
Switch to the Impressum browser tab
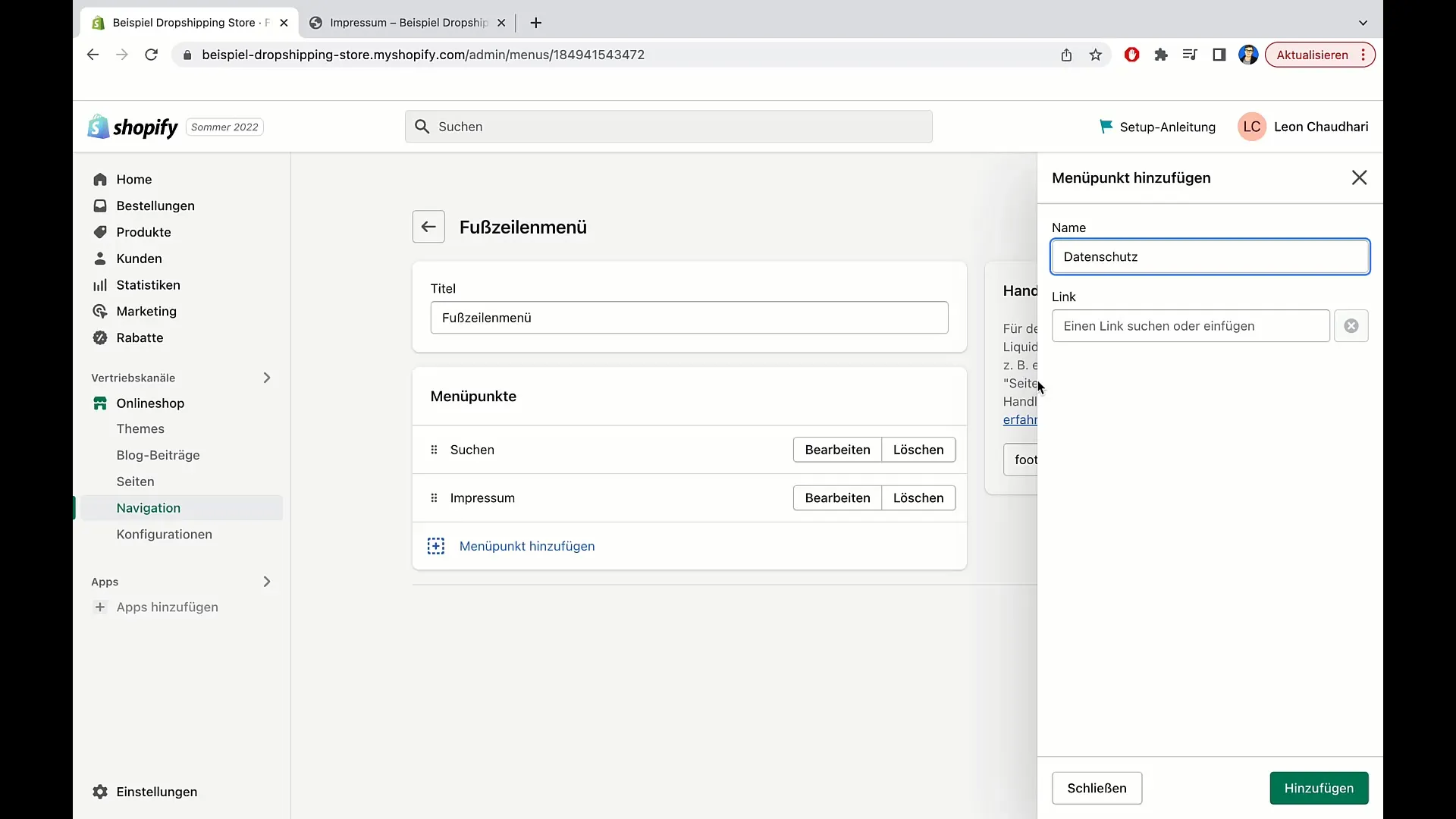point(408,23)
